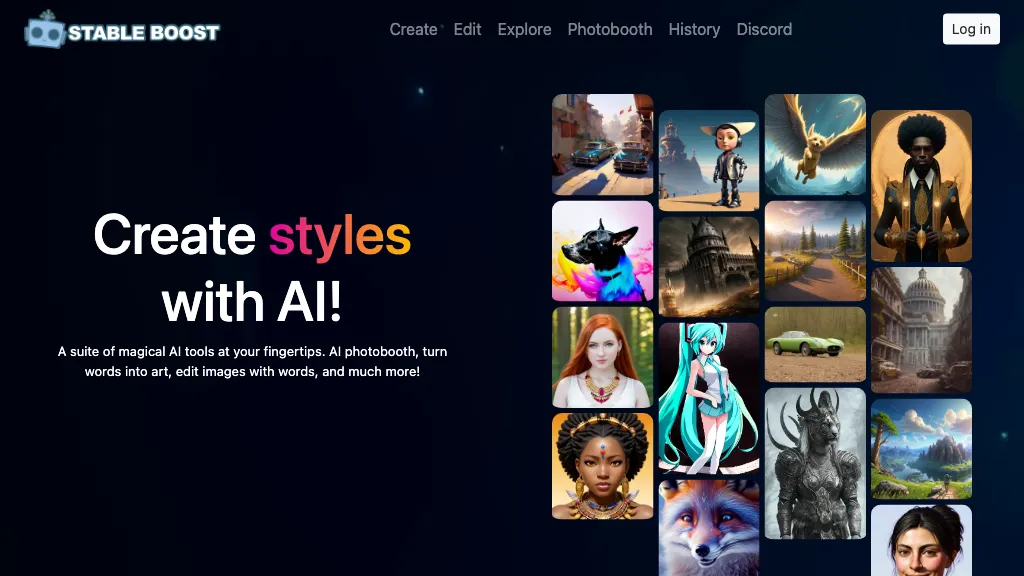The height and width of the screenshot is (576, 1024).
Task: Visit the Discord link
Action: point(764,29)
